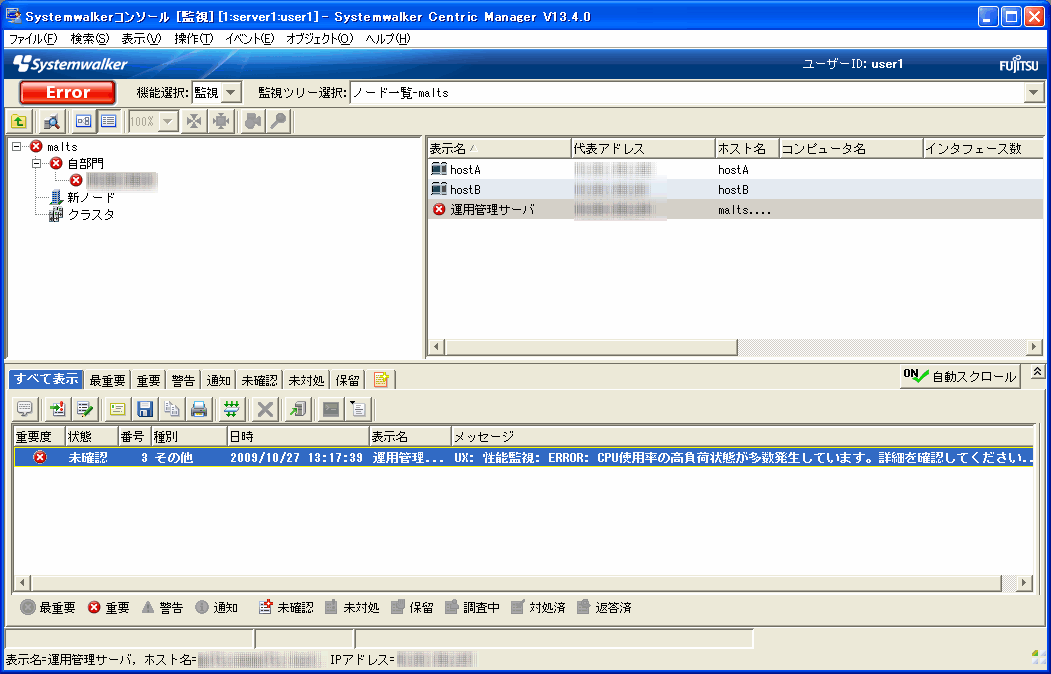Select hostB row in node list

point(735,190)
